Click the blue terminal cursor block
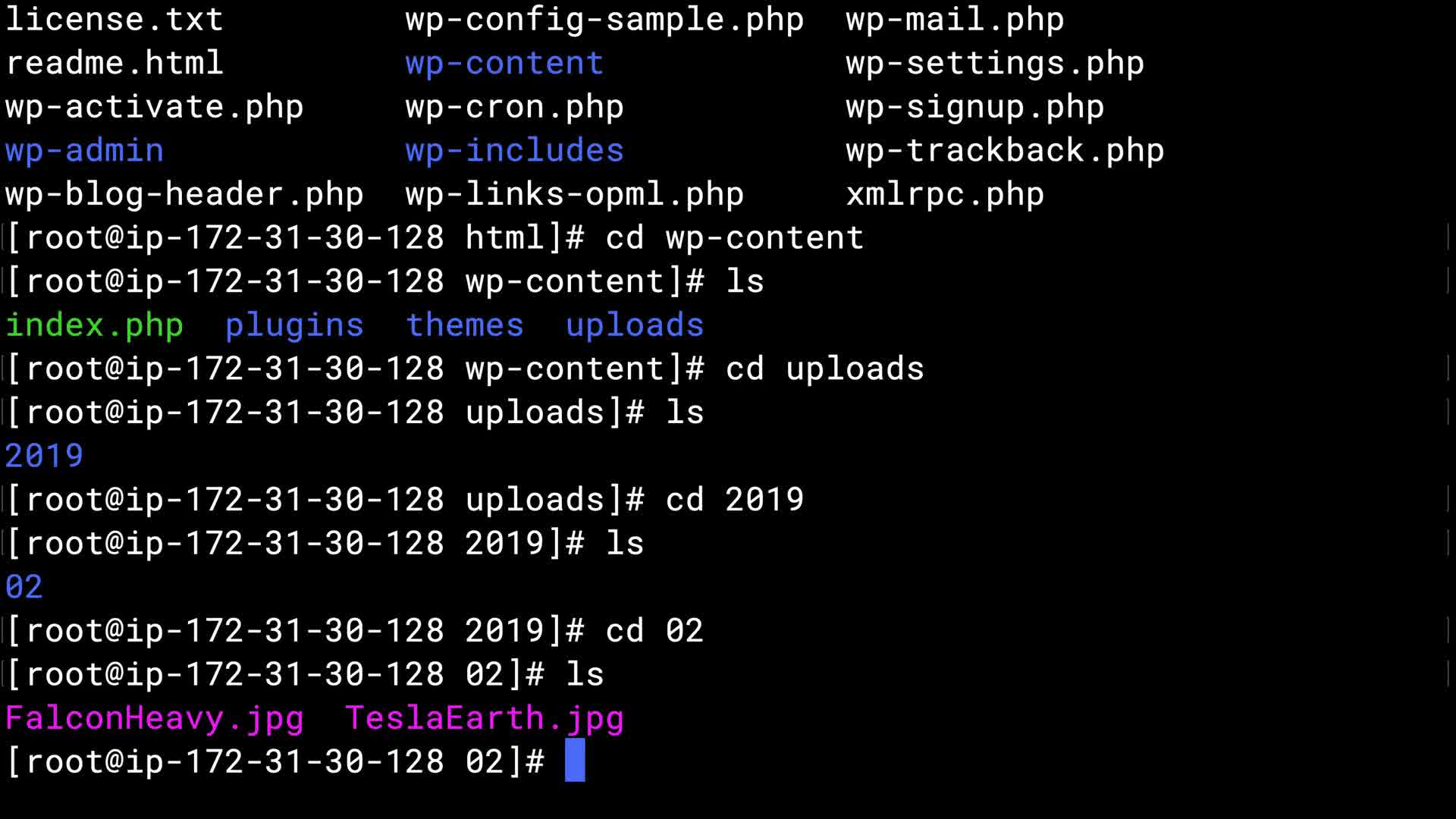The width and height of the screenshot is (1456, 819). (575, 761)
